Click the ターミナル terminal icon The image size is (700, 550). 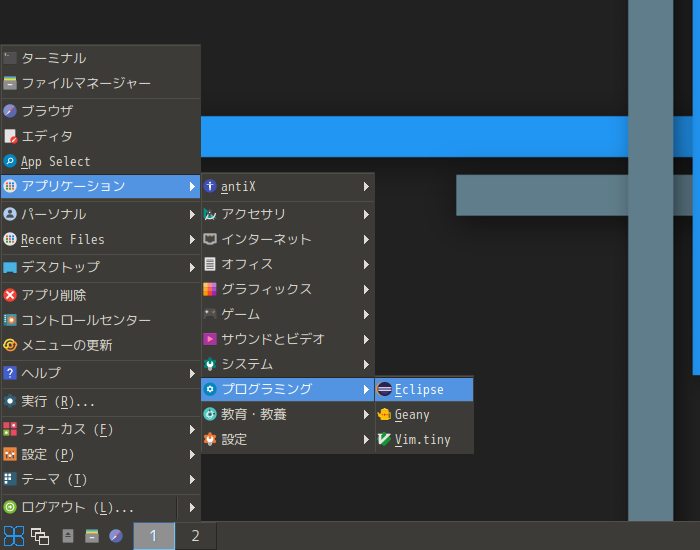point(10,58)
